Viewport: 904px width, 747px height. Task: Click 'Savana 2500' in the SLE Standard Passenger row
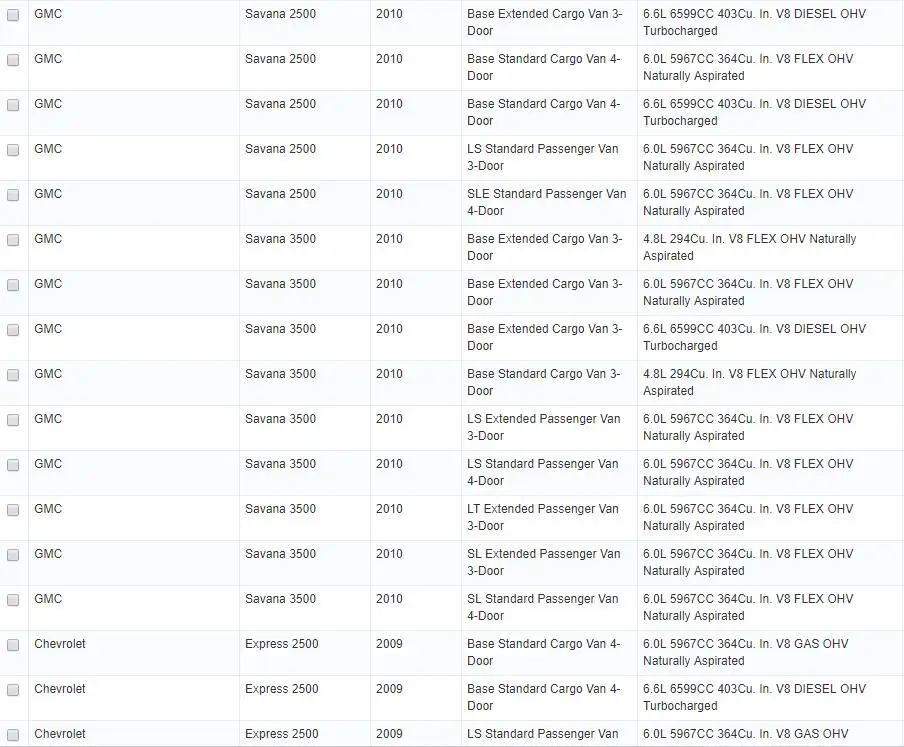[x=280, y=194]
